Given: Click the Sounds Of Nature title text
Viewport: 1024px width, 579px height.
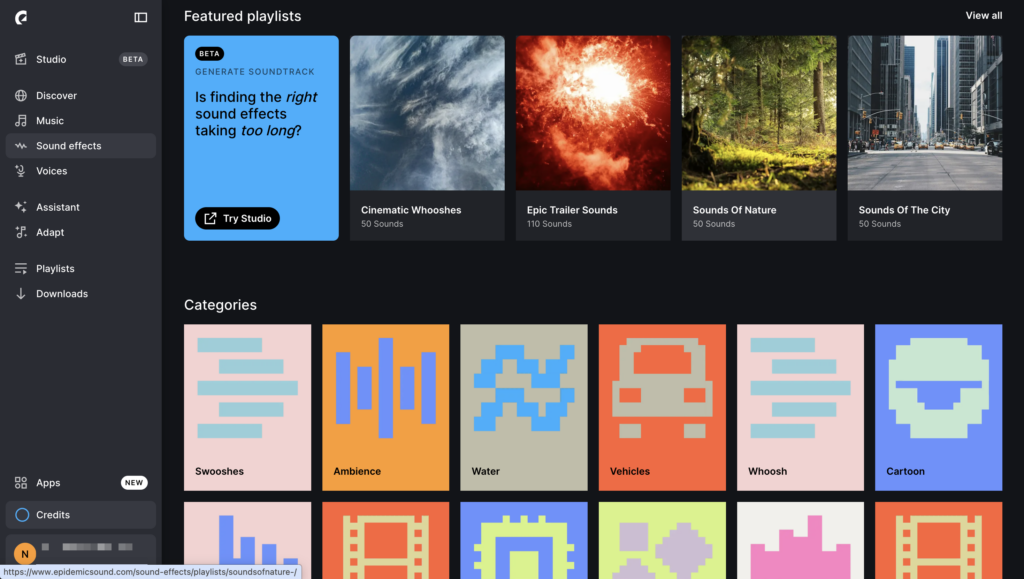Looking at the screenshot, I should [734, 210].
